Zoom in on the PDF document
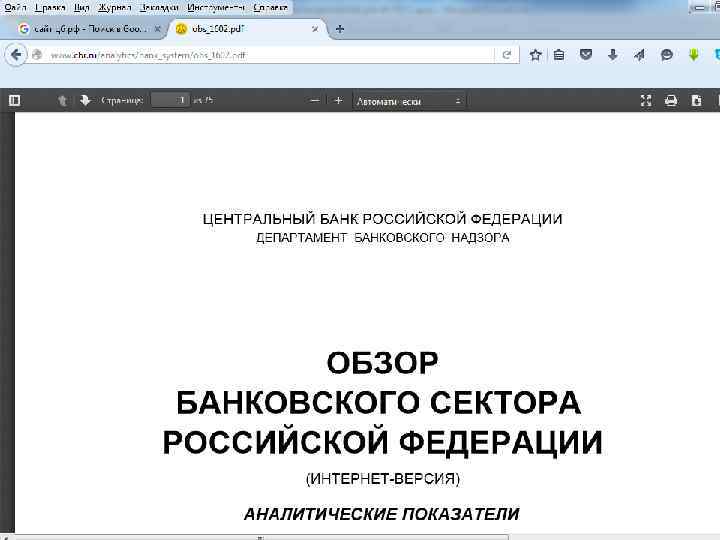This screenshot has width=720, height=540. [x=338, y=100]
